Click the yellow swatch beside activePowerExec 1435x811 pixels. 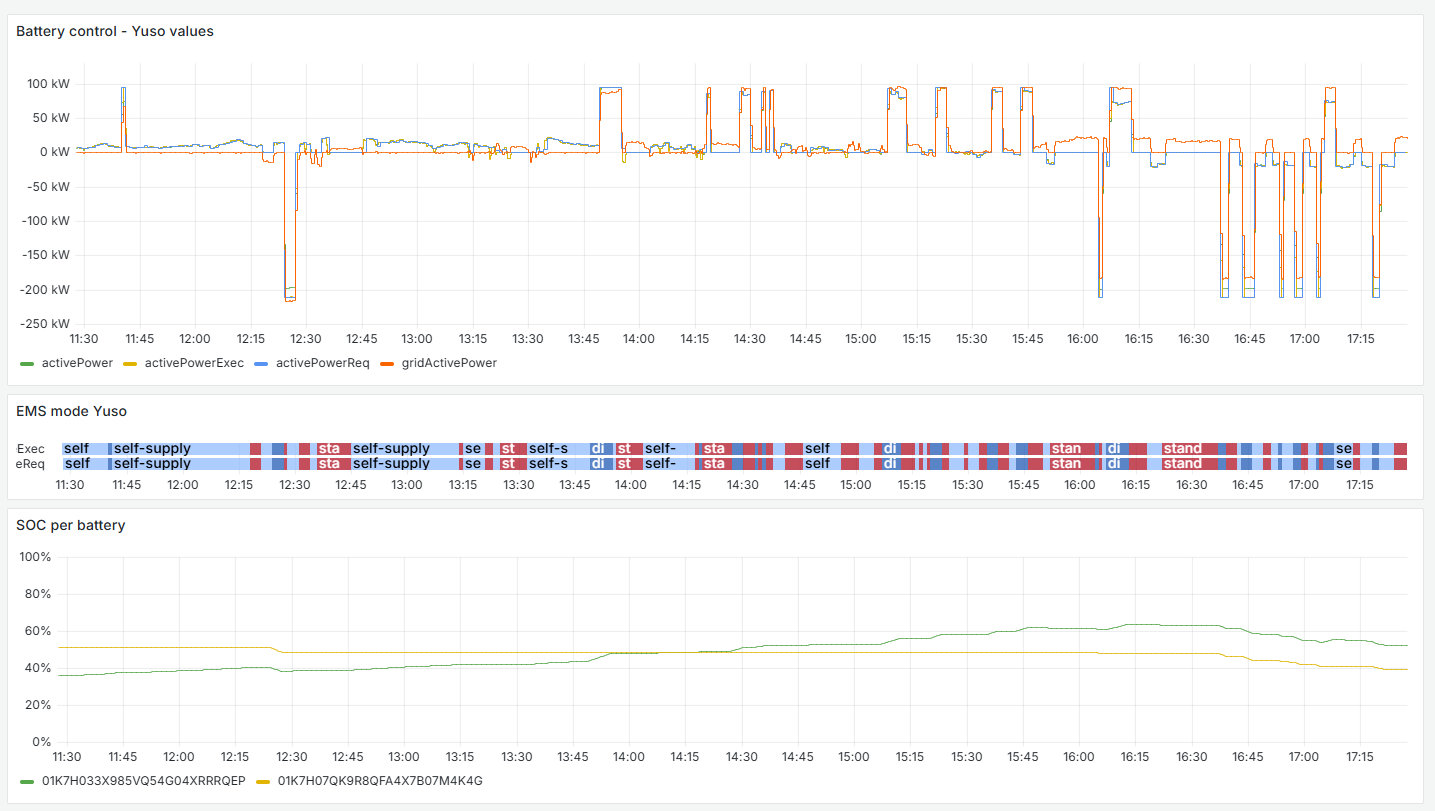coord(130,363)
